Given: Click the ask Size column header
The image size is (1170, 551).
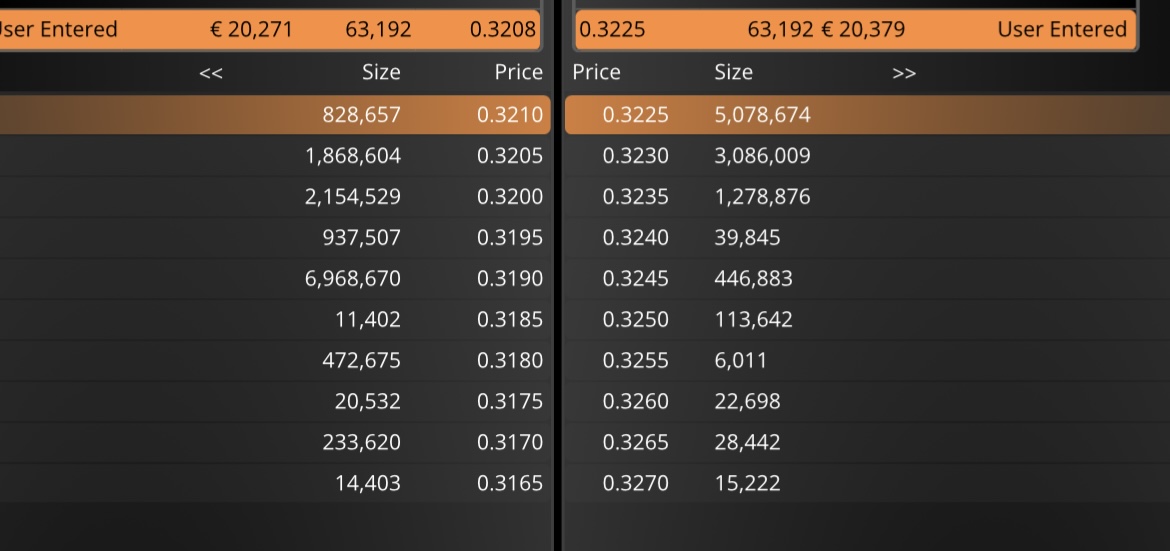Looking at the screenshot, I should [733, 72].
